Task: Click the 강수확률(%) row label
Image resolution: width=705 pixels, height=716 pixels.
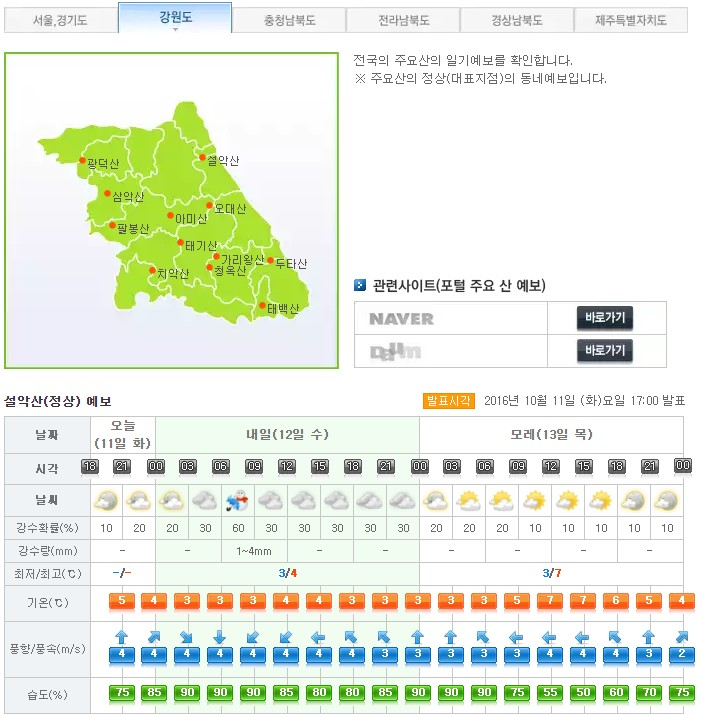Action: (47, 528)
